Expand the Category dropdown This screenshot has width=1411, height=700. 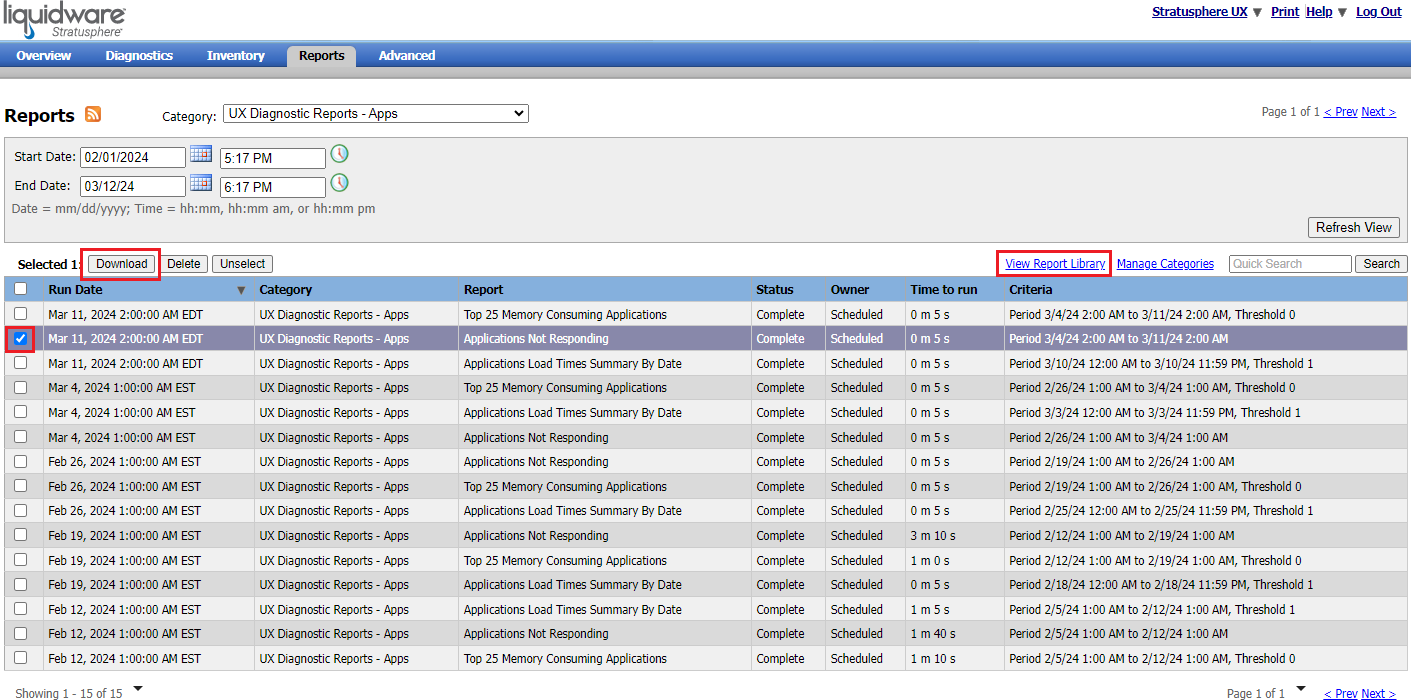click(x=375, y=114)
